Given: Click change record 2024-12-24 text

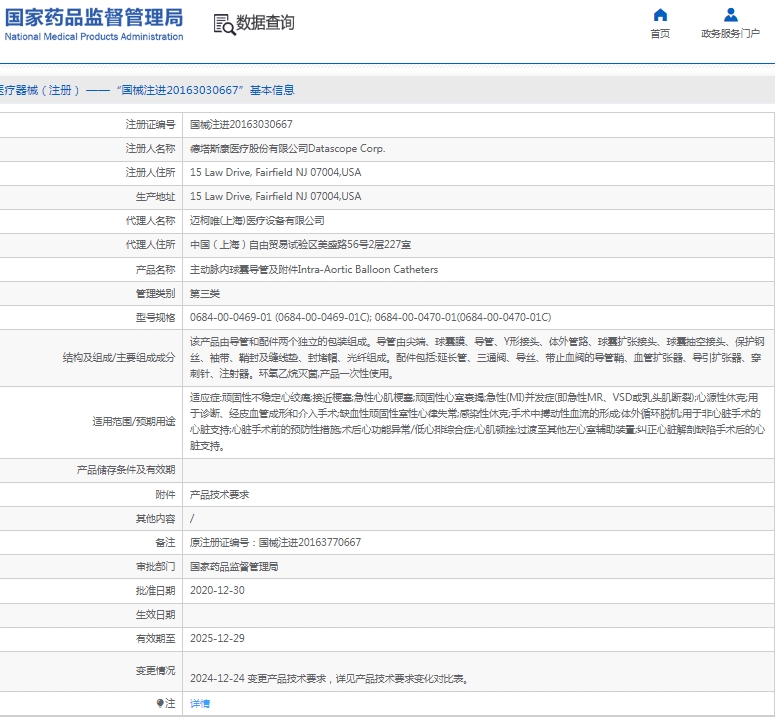Looking at the screenshot, I should (x=329, y=679).
